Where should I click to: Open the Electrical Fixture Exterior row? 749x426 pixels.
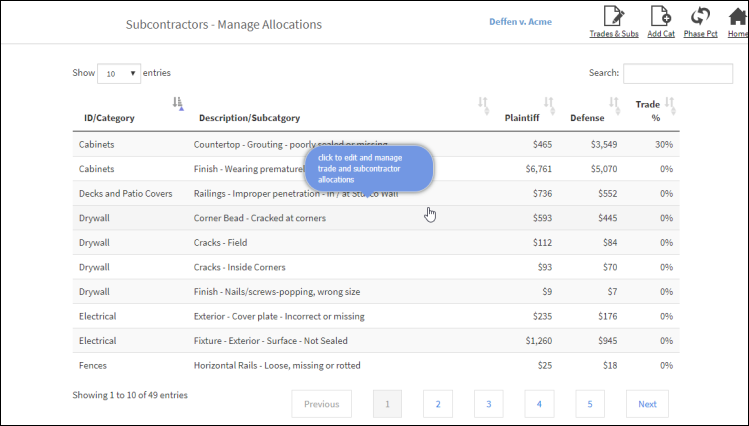375,340
